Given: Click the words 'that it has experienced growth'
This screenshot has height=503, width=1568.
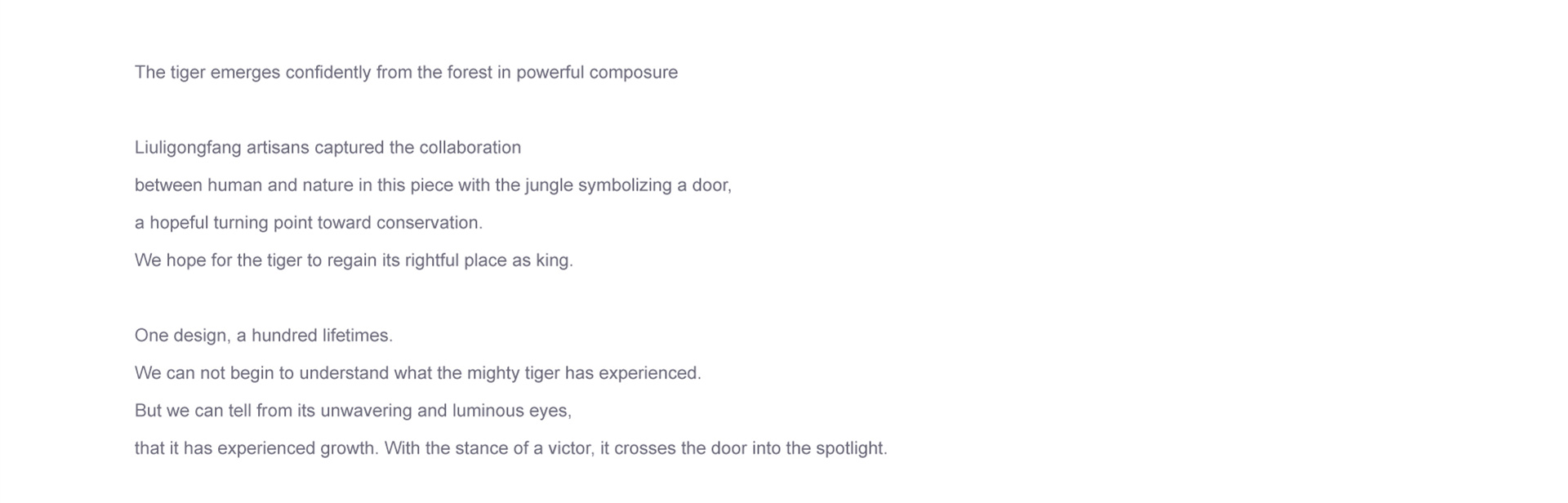Looking at the screenshot, I should (x=256, y=448).
